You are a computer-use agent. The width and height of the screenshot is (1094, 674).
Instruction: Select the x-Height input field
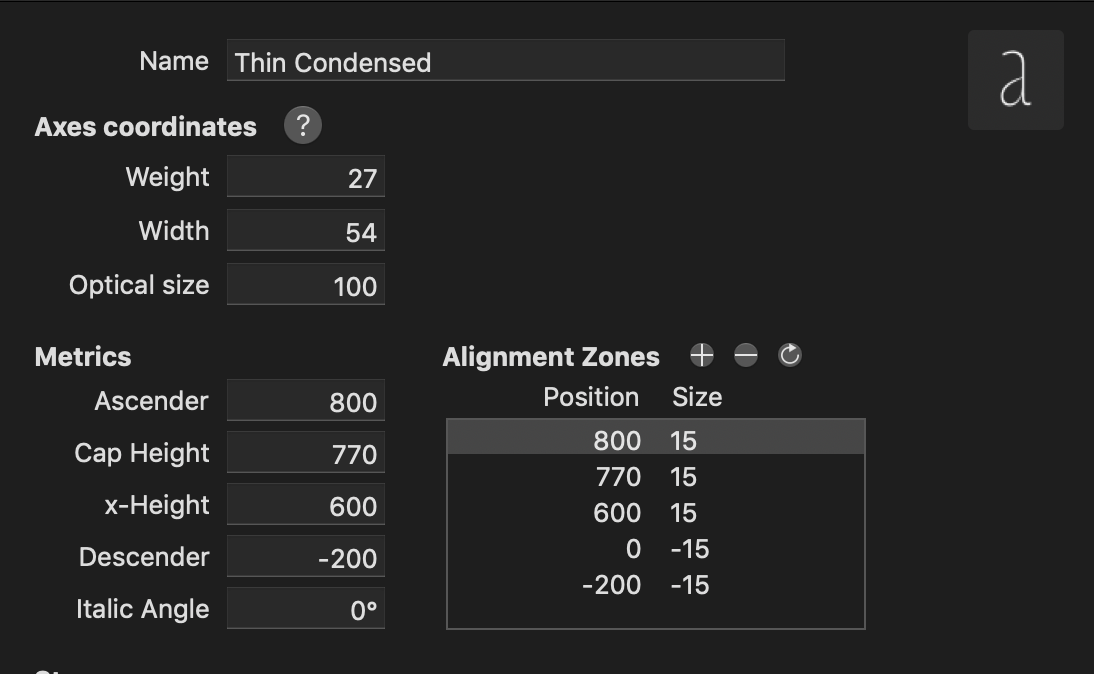(x=306, y=505)
